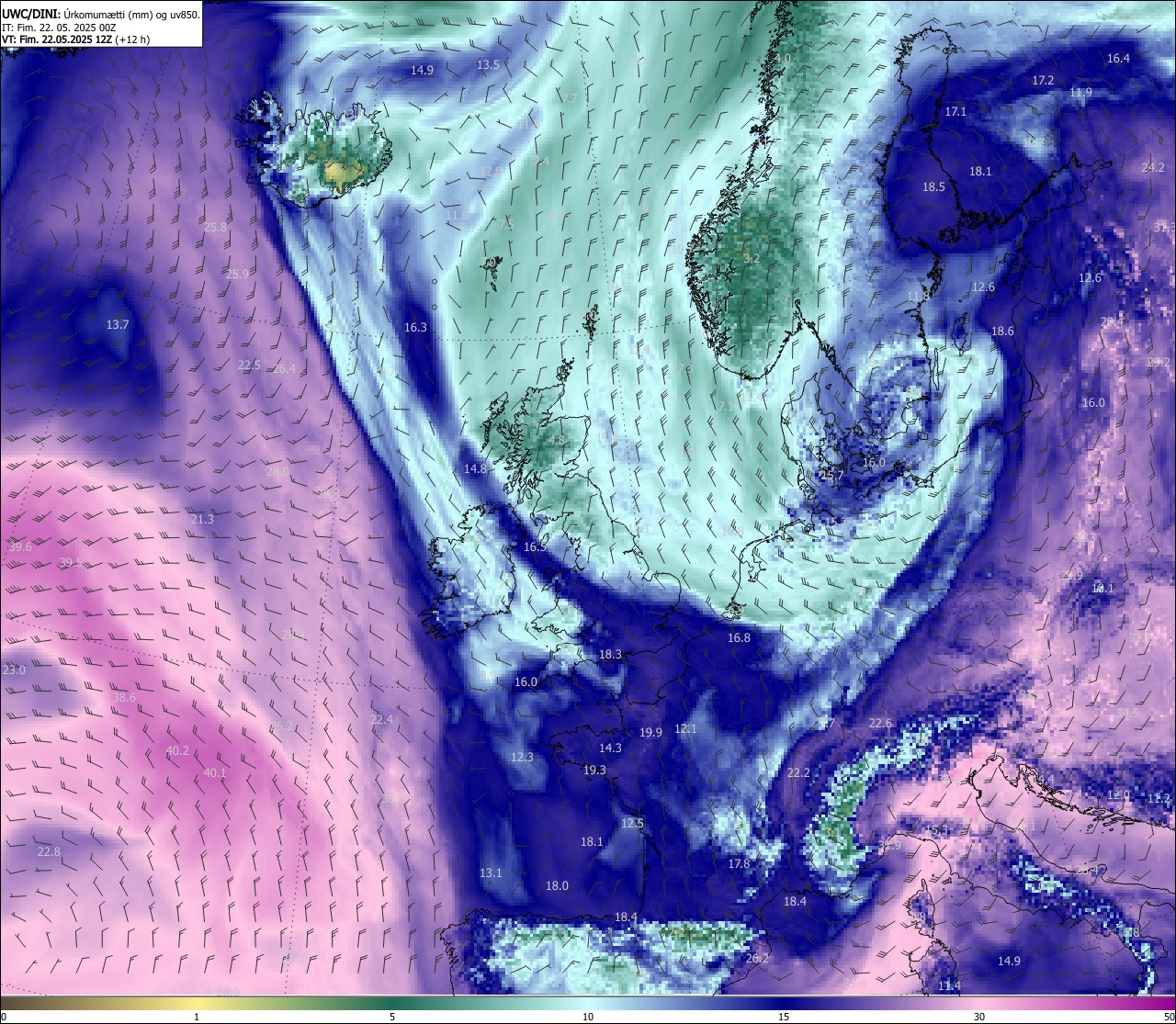
Task: Click the 12.5 value label
Action: (x=632, y=824)
